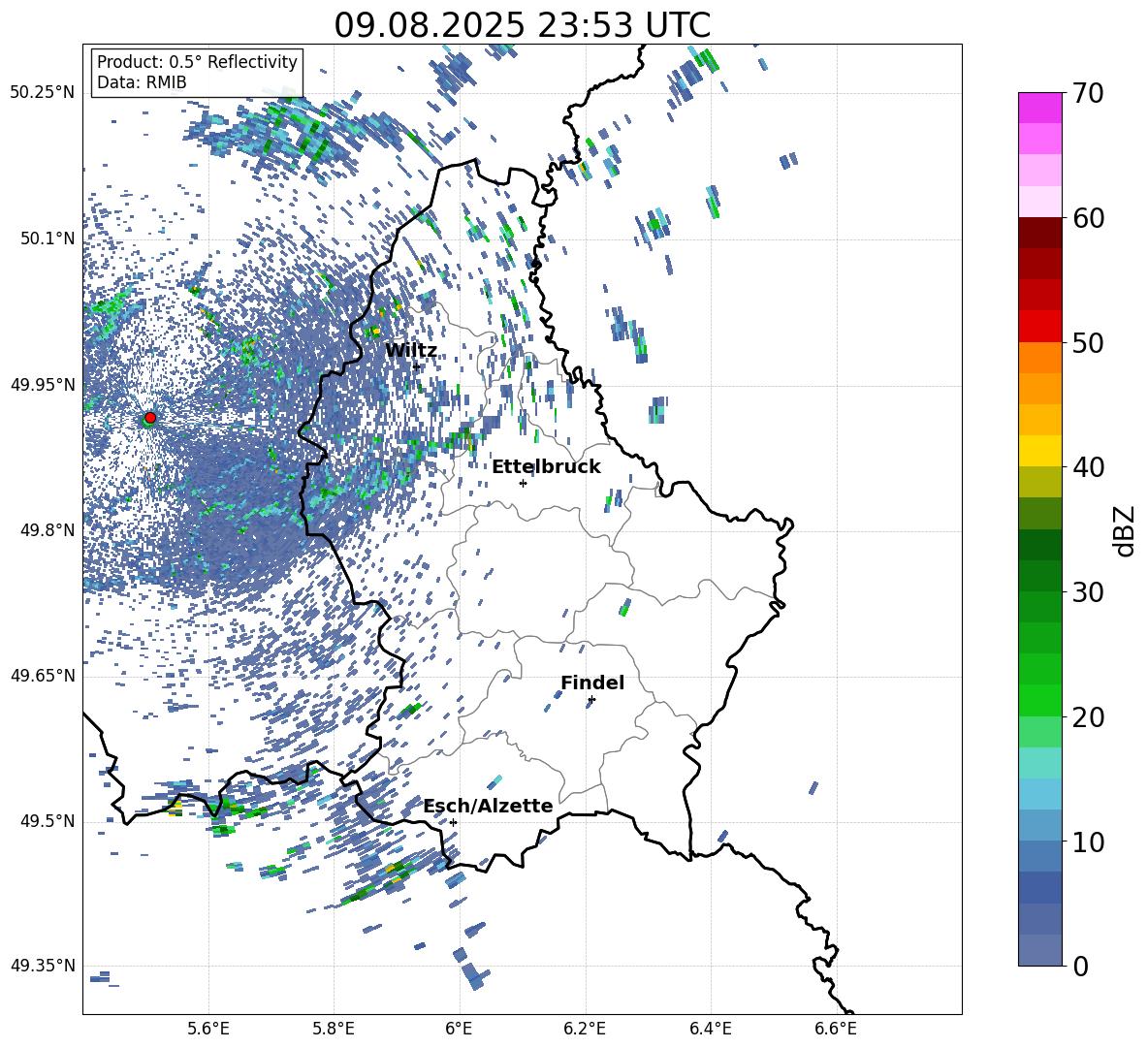The image size is (1148, 1048).
Task: Click the 6.6°E longitude label
Action: click(836, 1029)
